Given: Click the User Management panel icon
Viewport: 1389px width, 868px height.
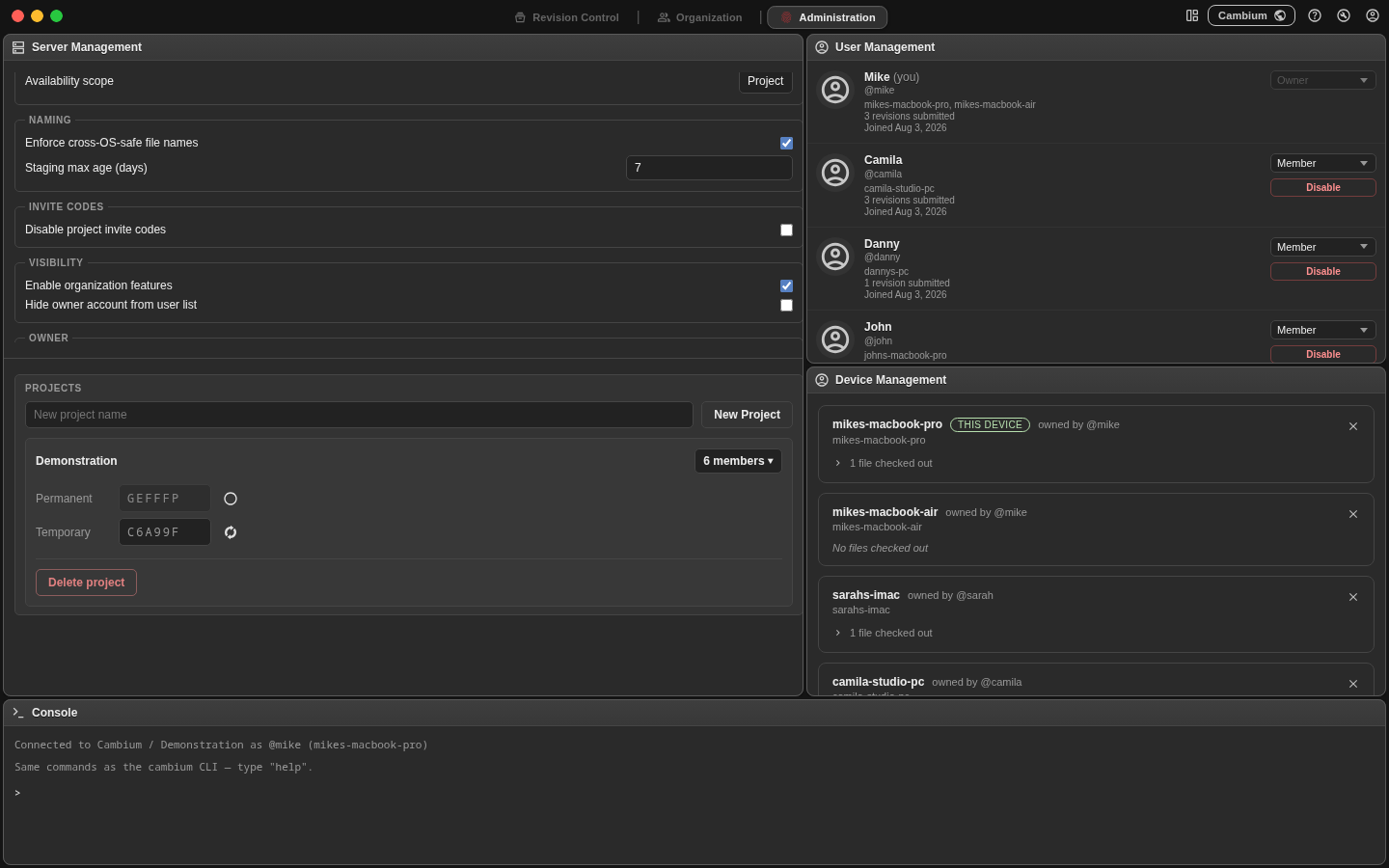Looking at the screenshot, I should 822,47.
